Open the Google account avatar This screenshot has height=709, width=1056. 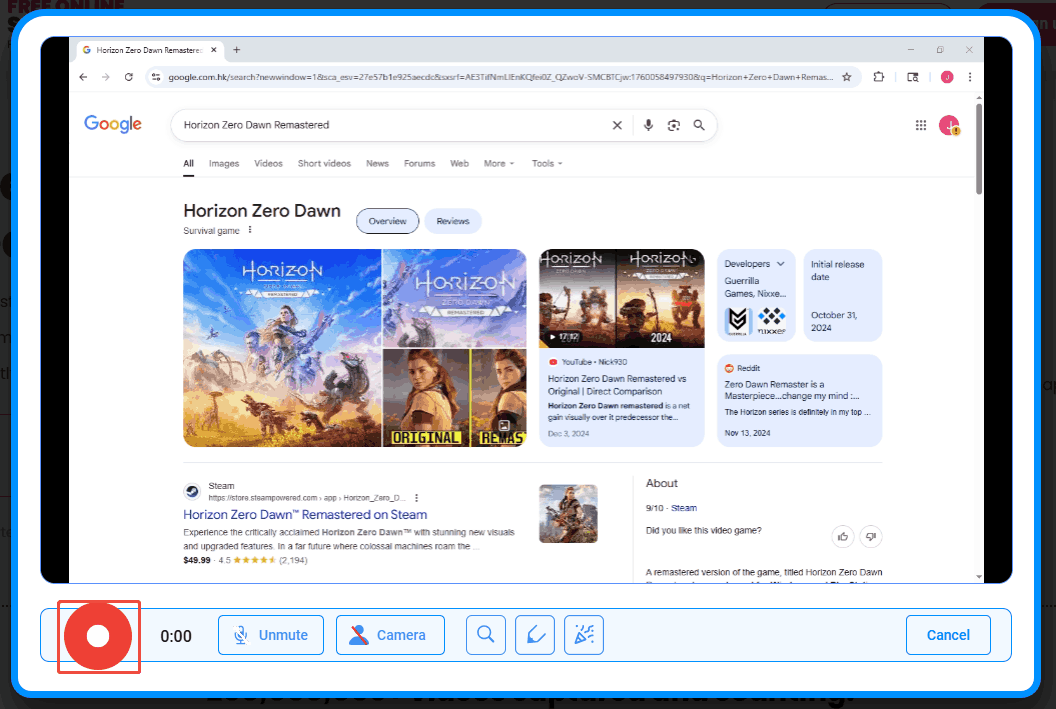click(949, 125)
